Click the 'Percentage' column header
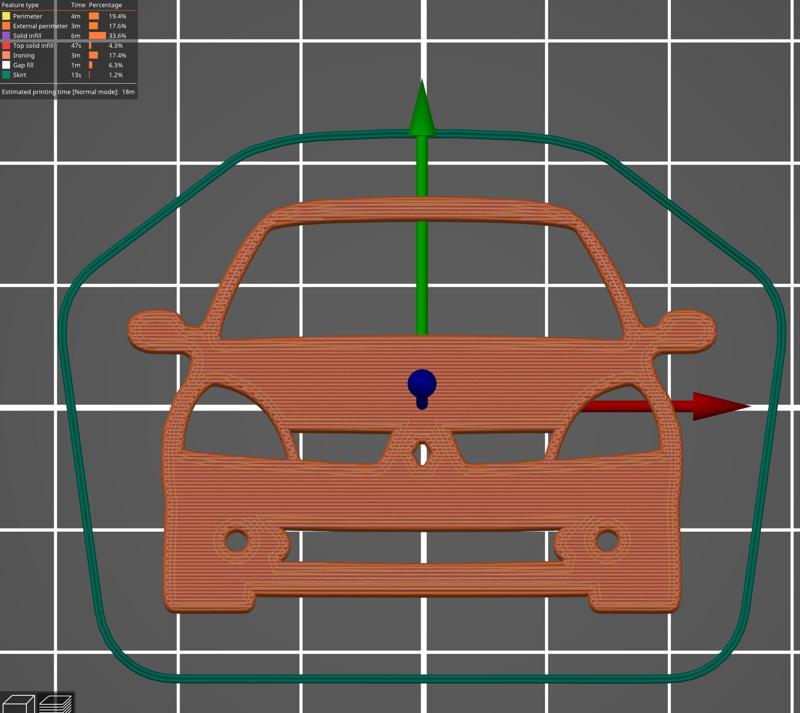The image size is (800, 713). pos(105,5)
